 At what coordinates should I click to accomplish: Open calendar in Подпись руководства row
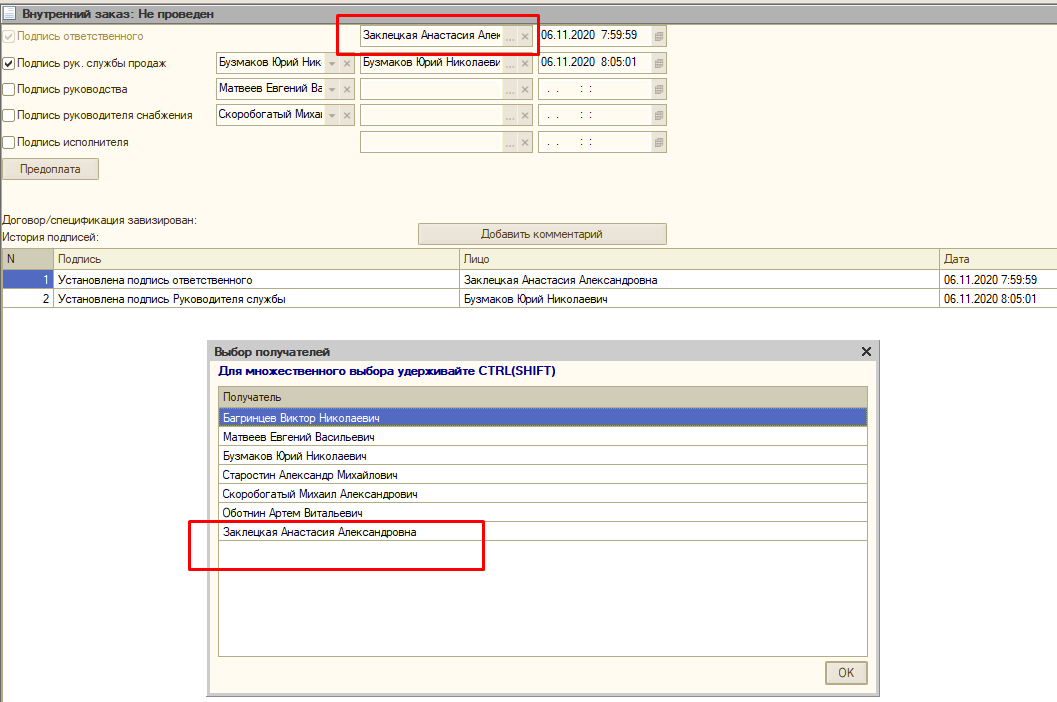pos(659,90)
